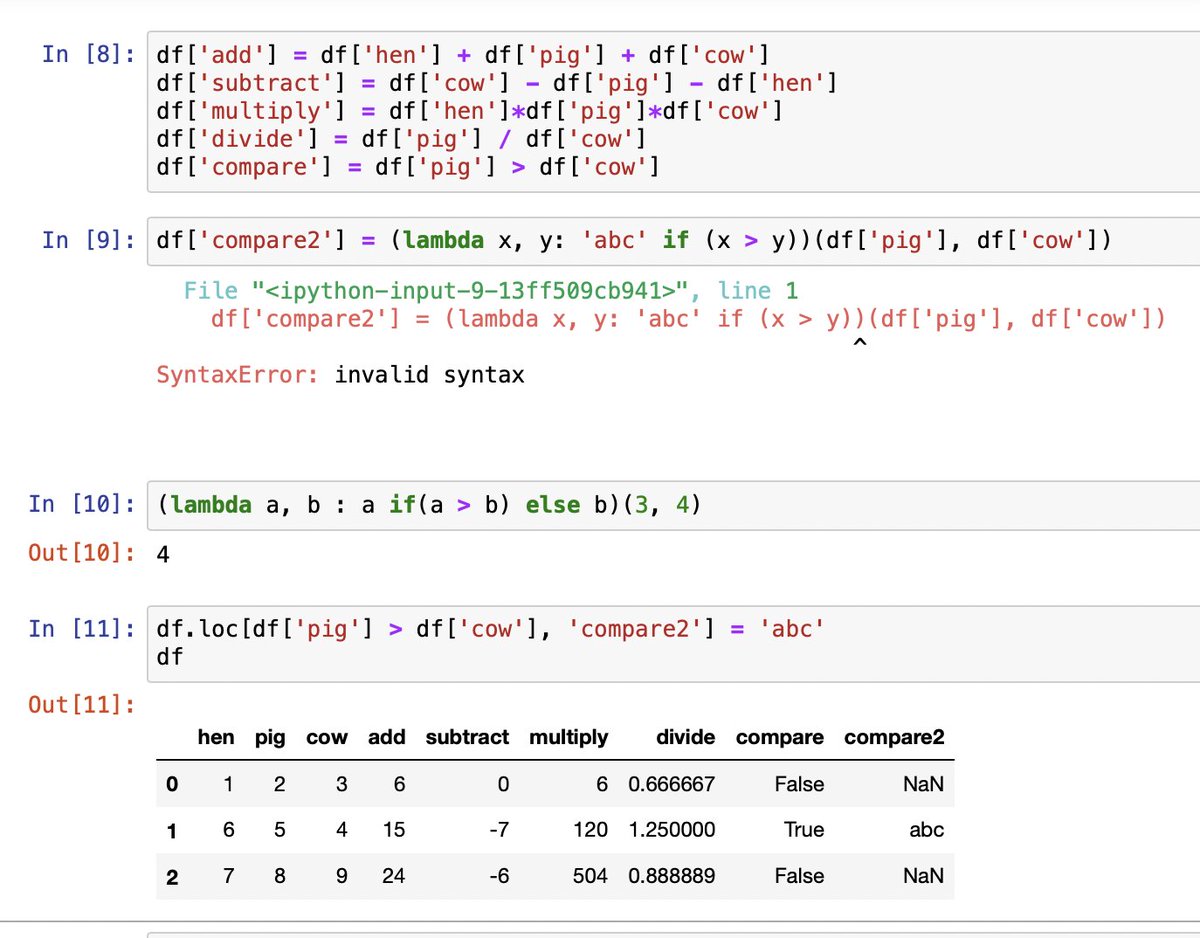Click the 'compare' column header
This screenshot has height=938, width=1200.
(x=780, y=738)
